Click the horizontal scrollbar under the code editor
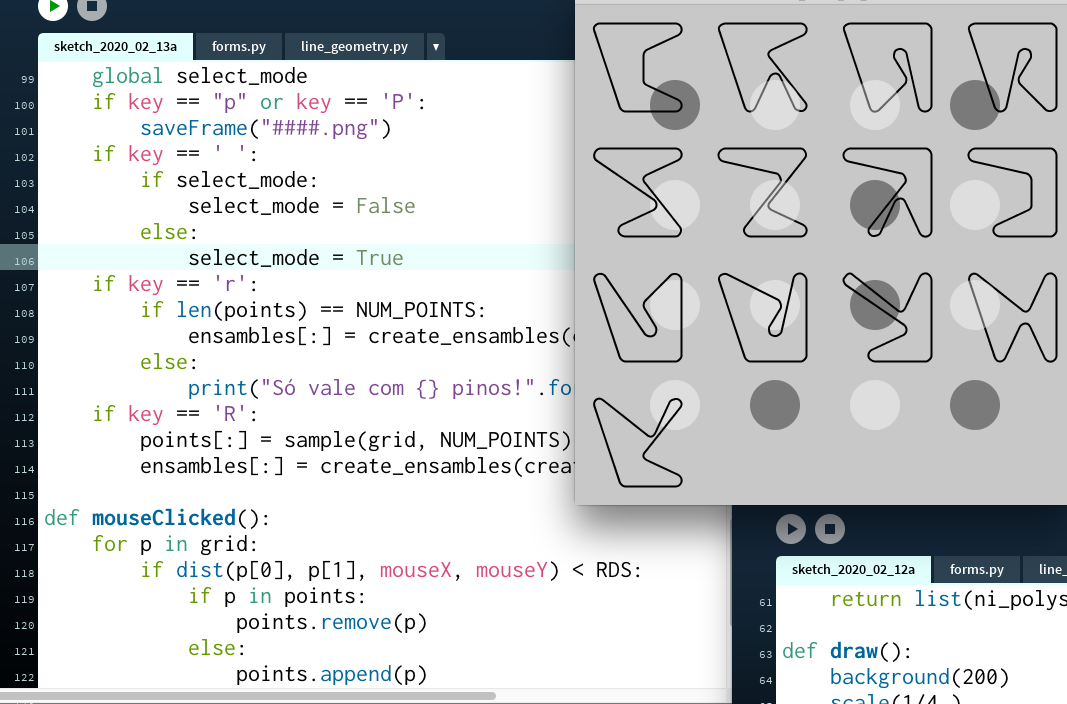This screenshot has height=704, width=1067. (248, 696)
